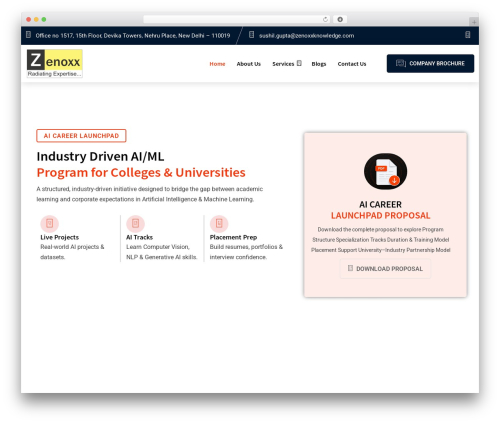This screenshot has height=423, width=500.
Task: Click 'Program for Colleges & Universities' heading
Action: coord(141,173)
